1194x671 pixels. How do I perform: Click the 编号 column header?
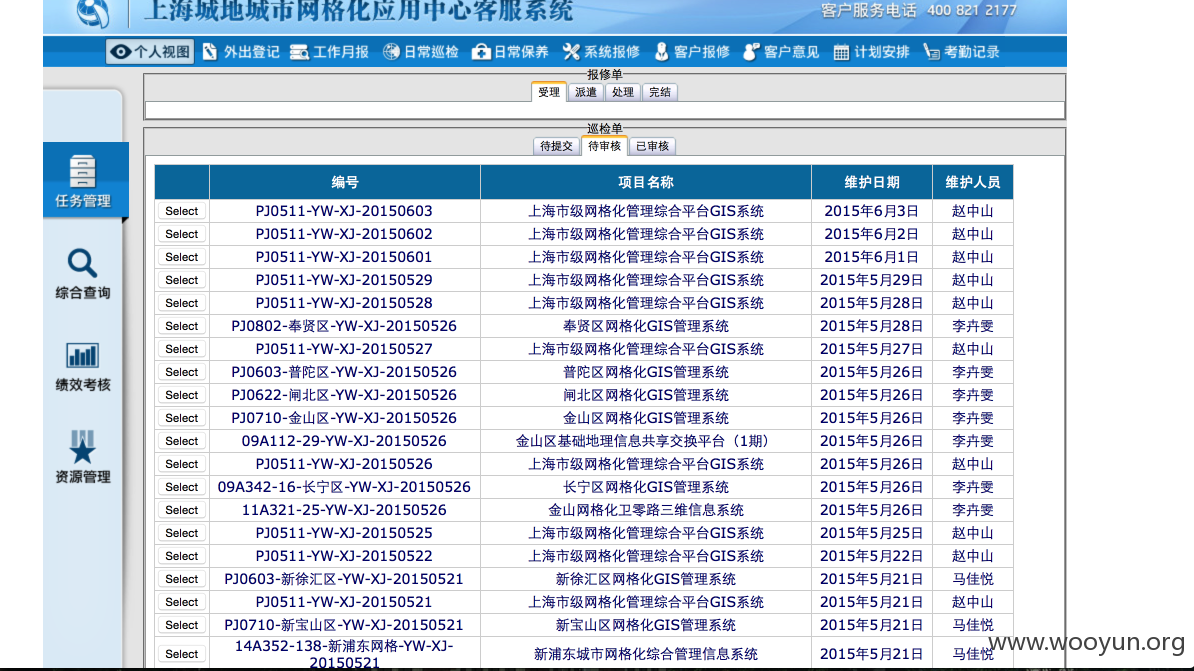[345, 182]
